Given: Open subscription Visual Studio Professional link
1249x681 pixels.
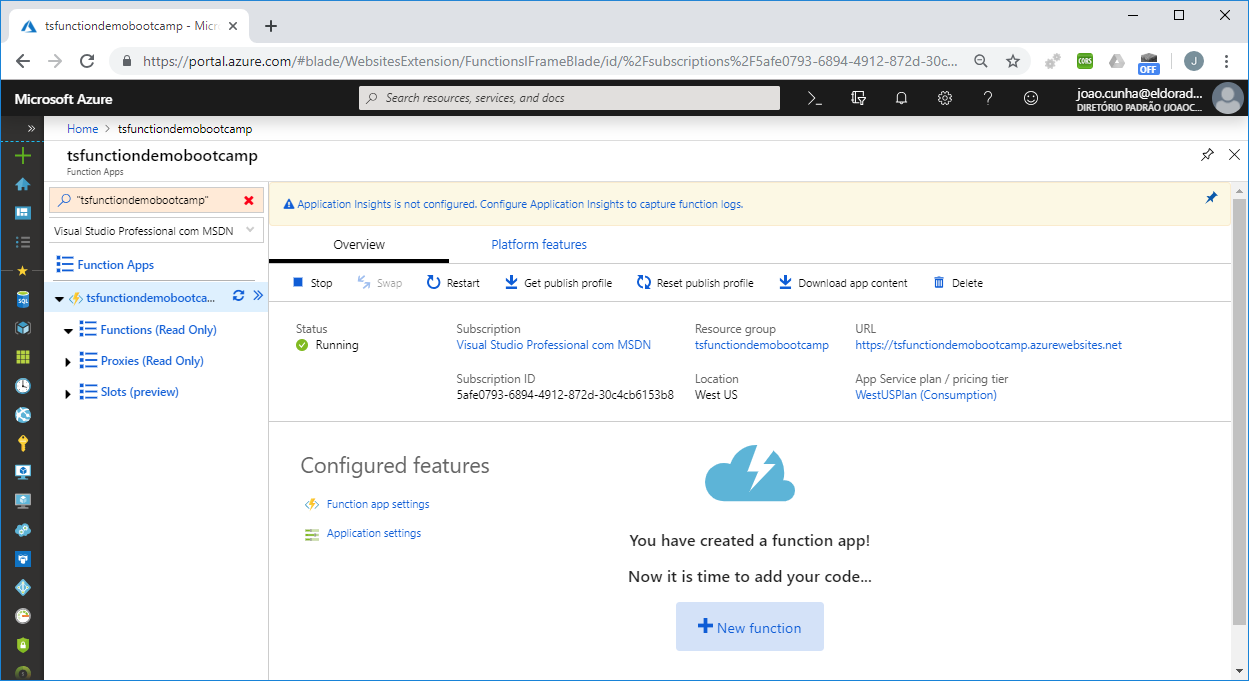Looking at the screenshot, I should click(x=553, y=345).
